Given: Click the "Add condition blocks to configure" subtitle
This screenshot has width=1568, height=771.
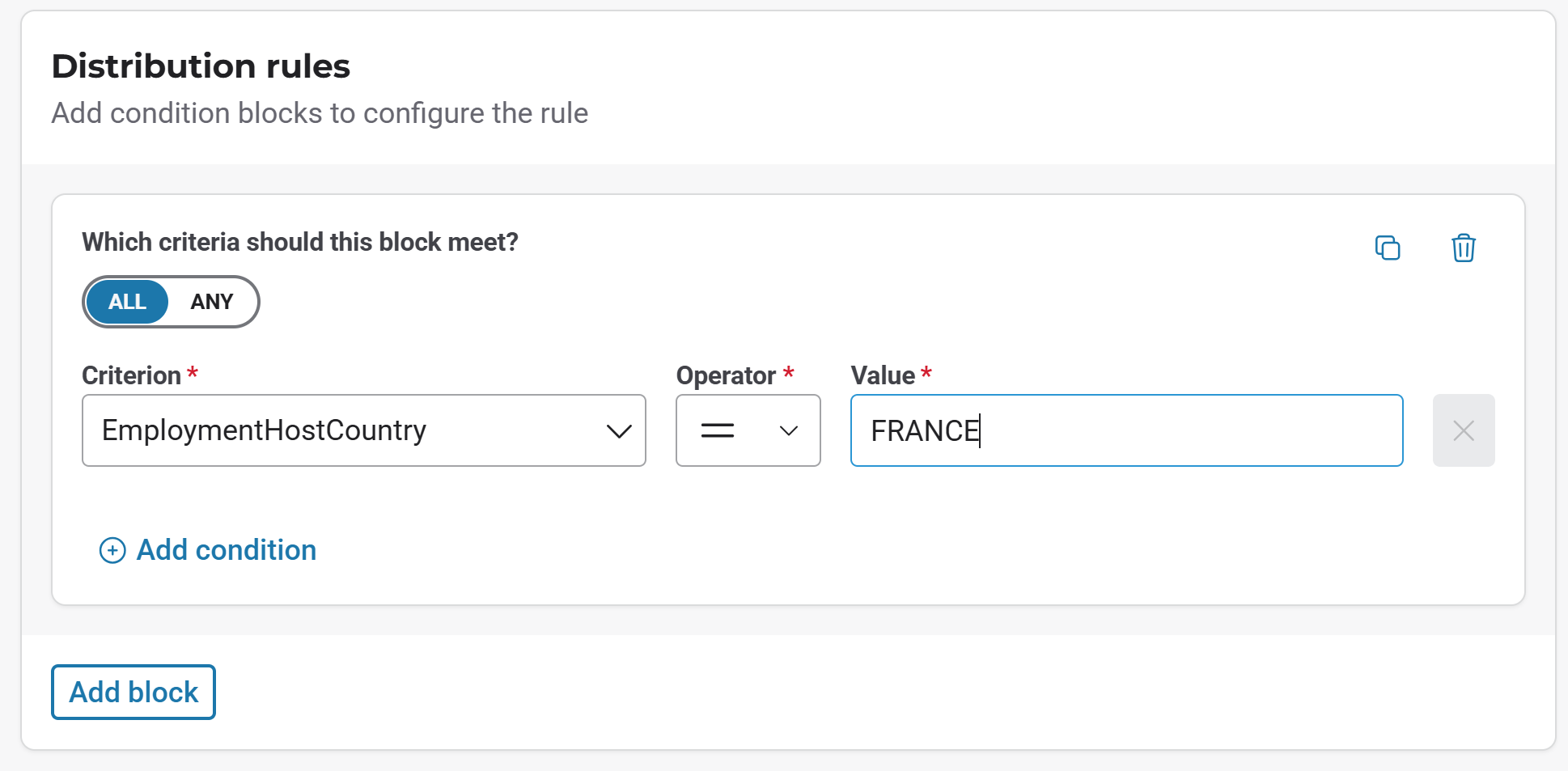Looking at the screenshot, I should (320, 113).
